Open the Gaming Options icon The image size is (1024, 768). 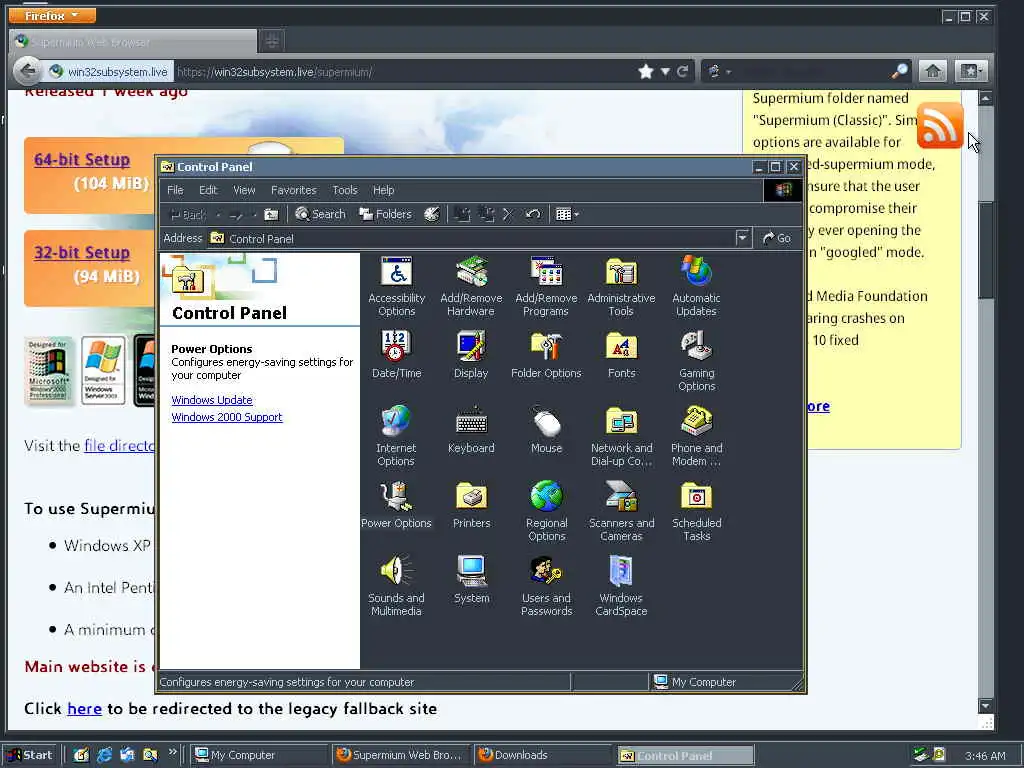696,361
